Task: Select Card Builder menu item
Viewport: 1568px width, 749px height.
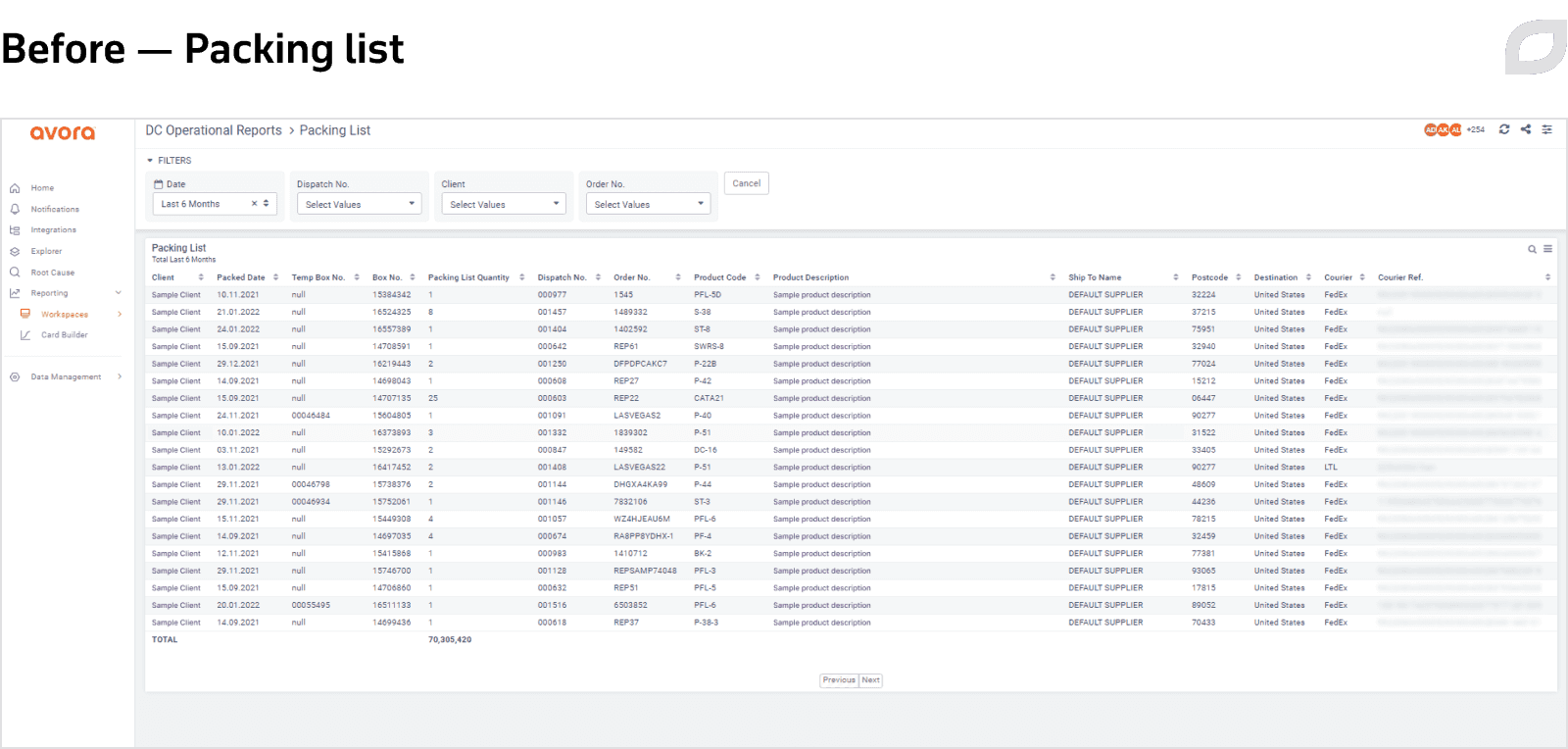Action: pyautogui.click(x=65, y=335)
